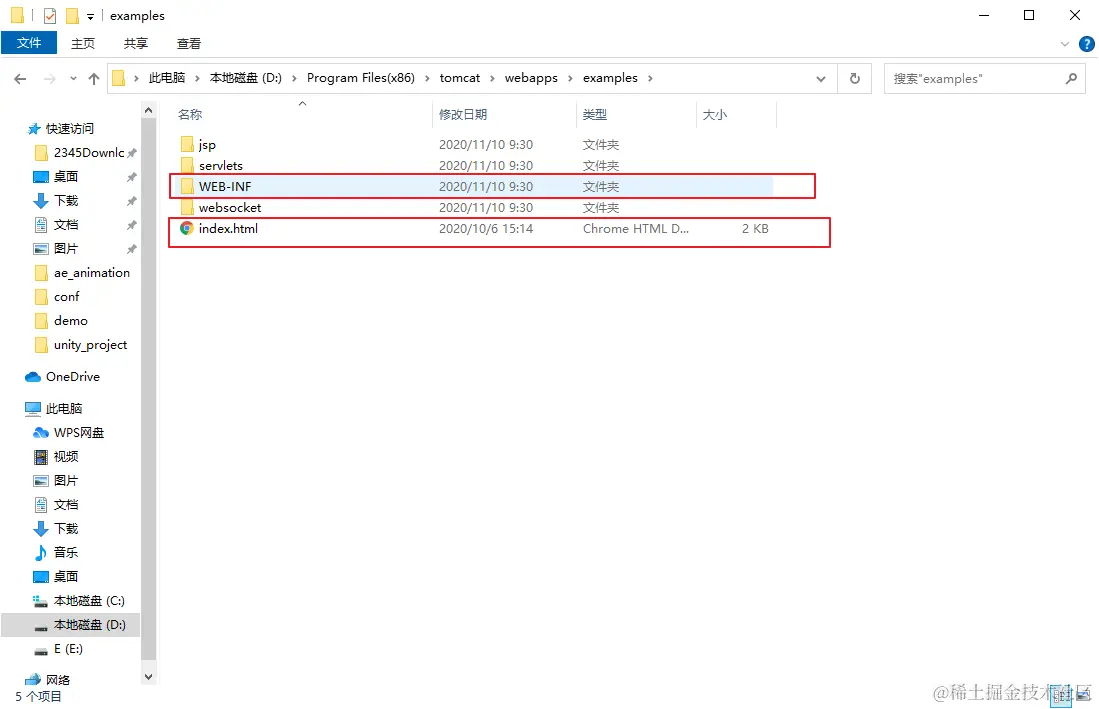The height and width of the screenshot is (709, 1099).
Task: Expand the ribbon chevron
Action: 1065,43
